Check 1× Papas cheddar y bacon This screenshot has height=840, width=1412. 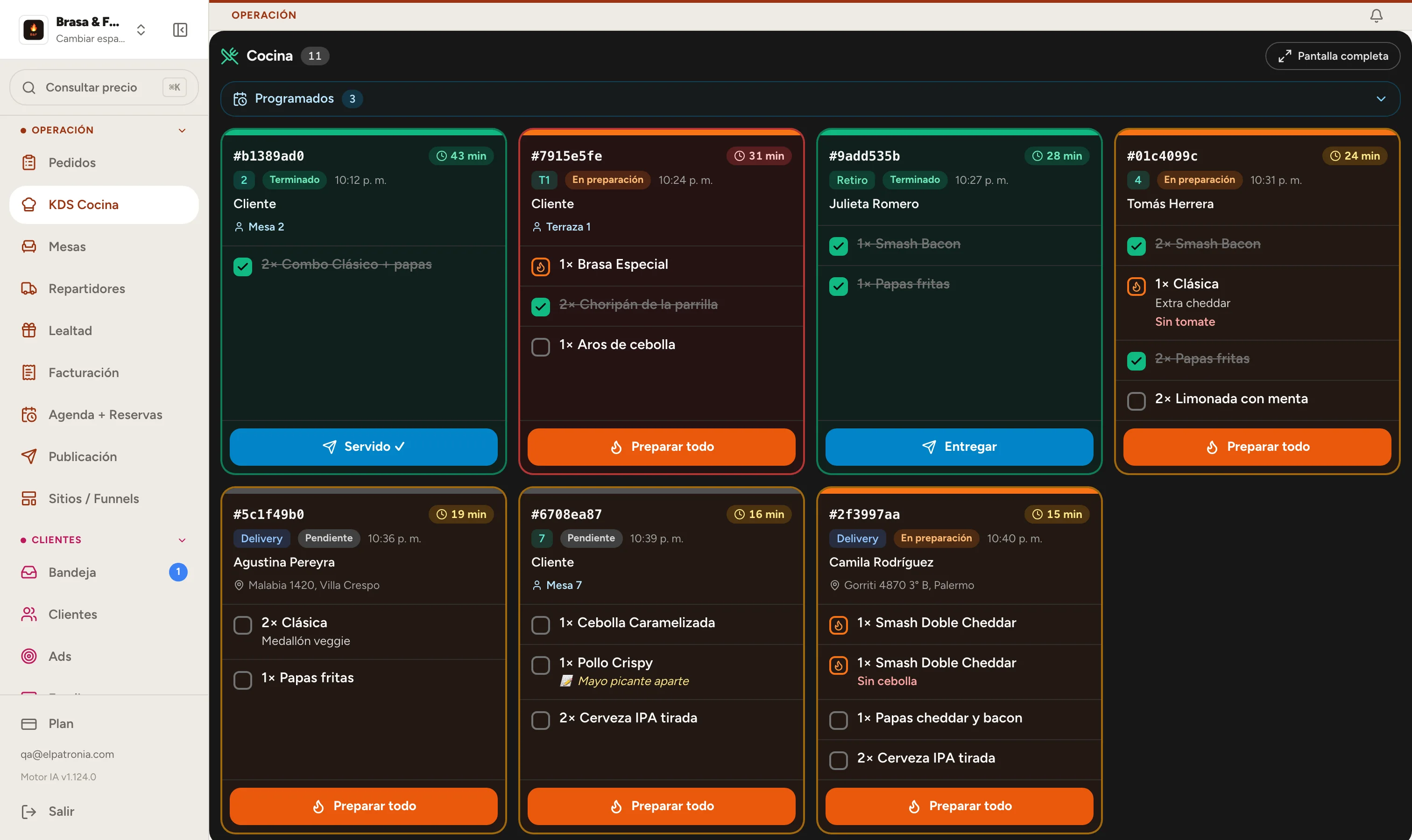pyautogui.click(x=838, y=721)
